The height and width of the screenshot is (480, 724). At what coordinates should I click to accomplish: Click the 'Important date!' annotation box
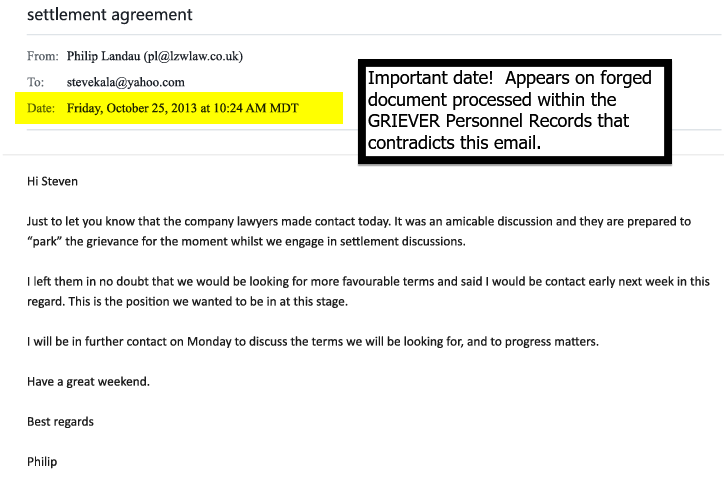tap(515, 111)
